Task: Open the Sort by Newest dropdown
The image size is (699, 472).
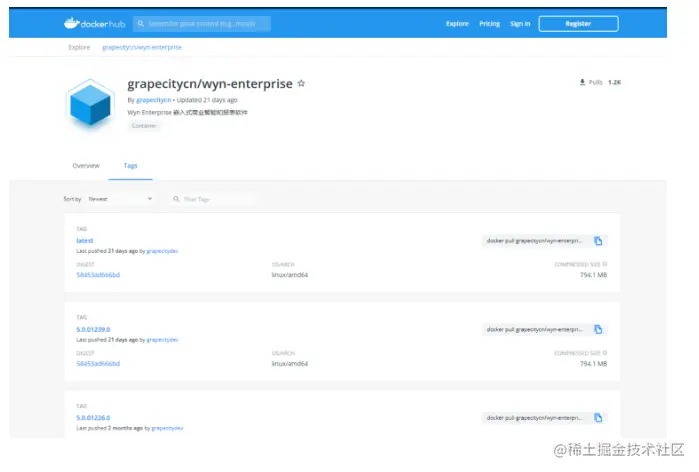Action: [119, 199]
